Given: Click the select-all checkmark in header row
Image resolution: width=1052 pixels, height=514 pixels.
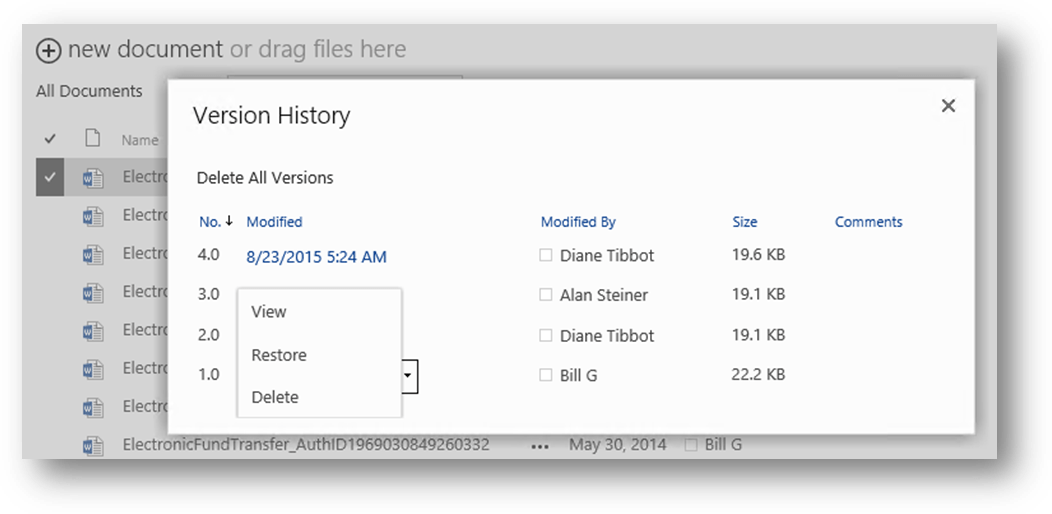Looking at the screenshot, I should coord(50,139).
